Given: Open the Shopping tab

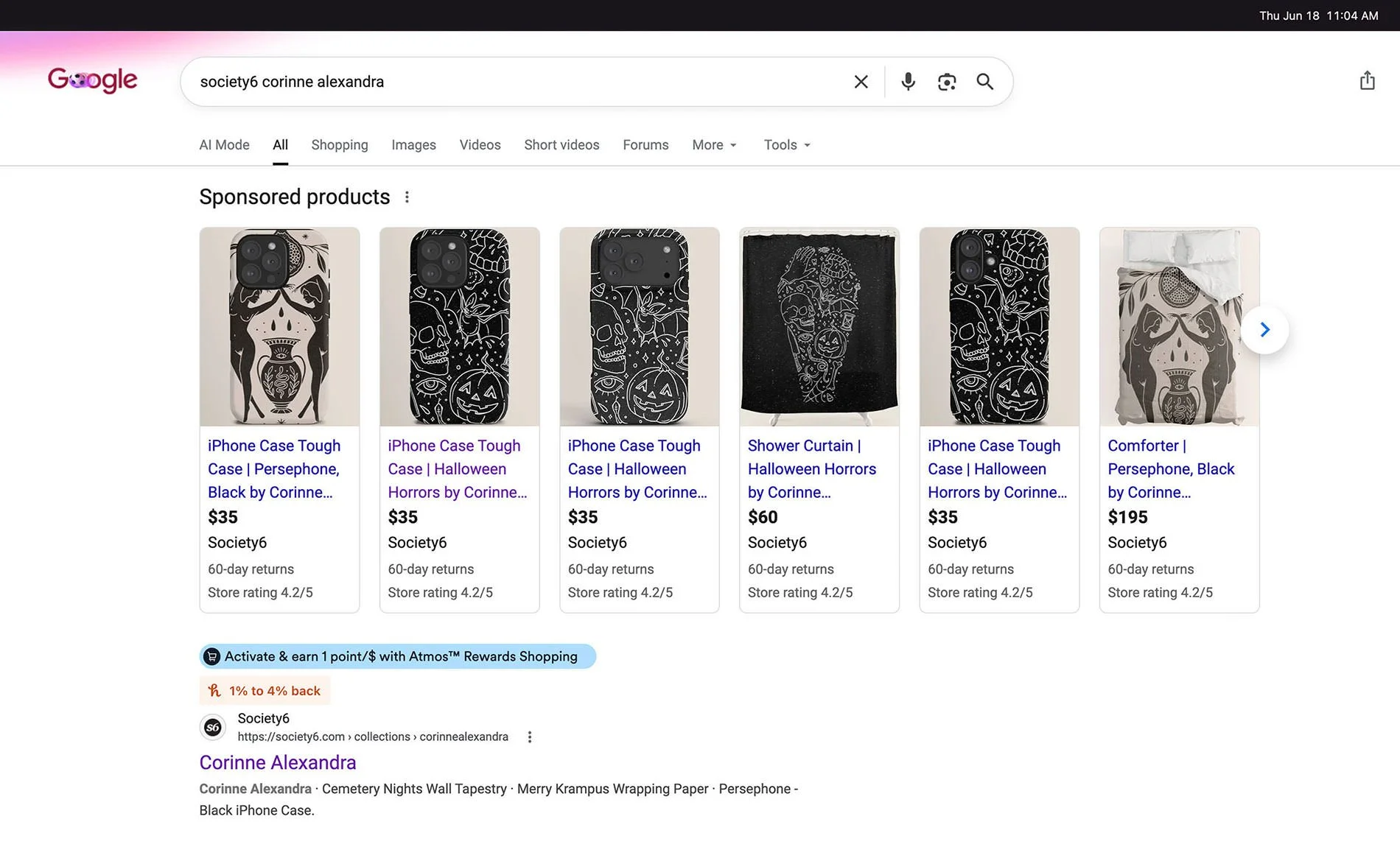Looking at the screenshot, I should point(340,145).
